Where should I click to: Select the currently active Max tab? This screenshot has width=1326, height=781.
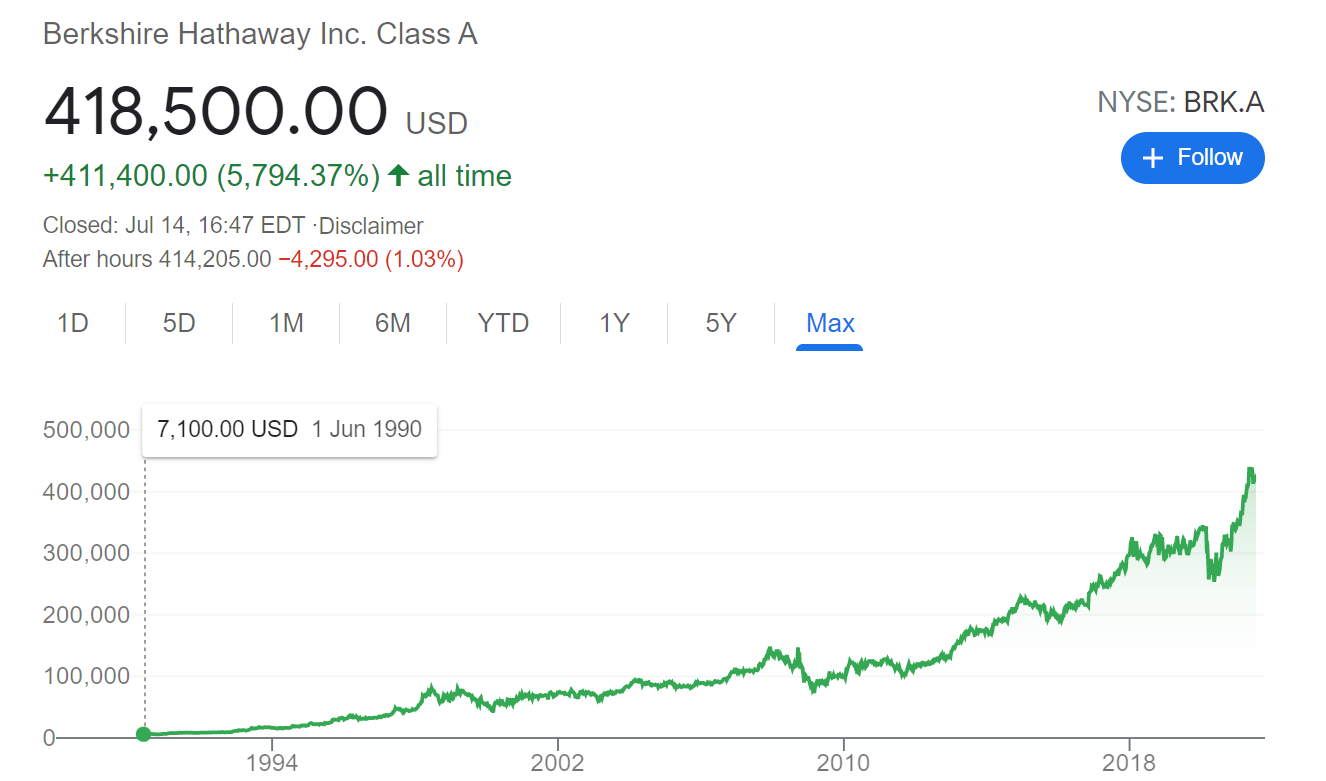[x=830, y=322]
